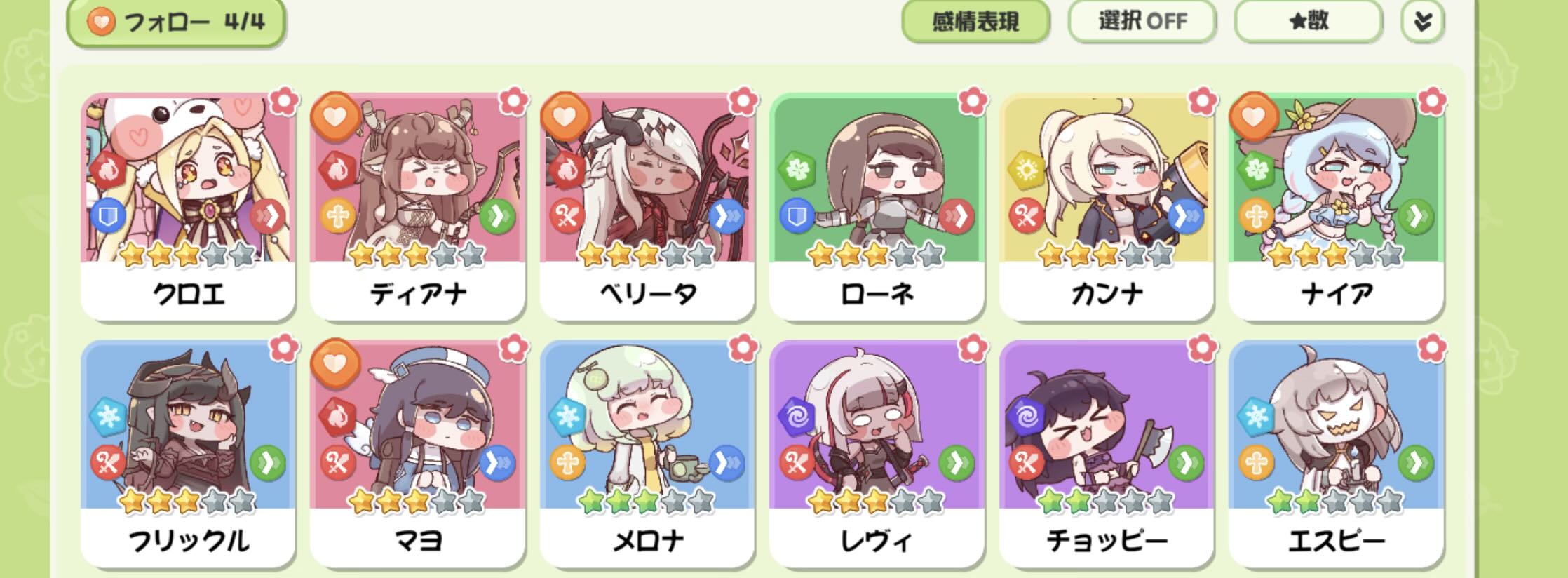Unfollow マヨ via the orange heart badge

pos(335,363)
